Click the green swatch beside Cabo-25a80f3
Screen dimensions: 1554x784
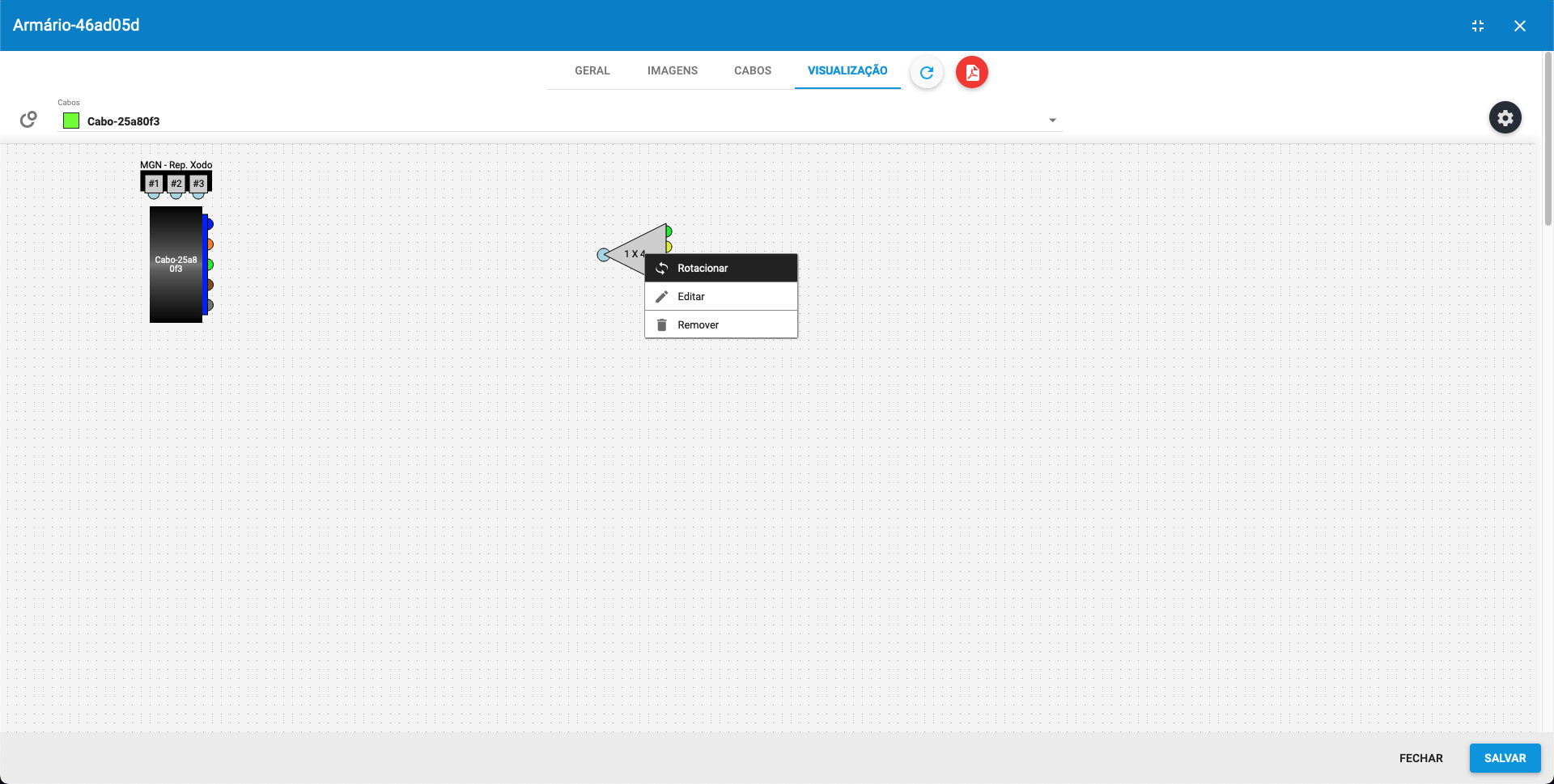pyautogui.click(x=71, y=121)
